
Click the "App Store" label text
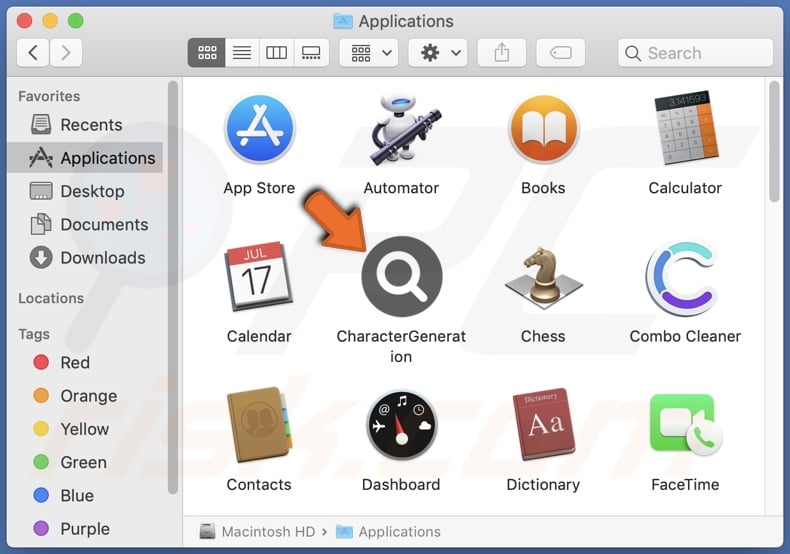(259, 188)
